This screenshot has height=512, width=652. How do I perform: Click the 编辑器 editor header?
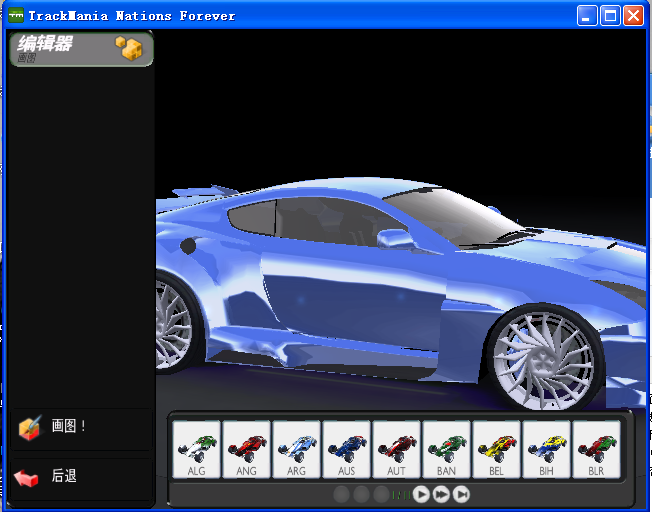(x=82, y=49)
